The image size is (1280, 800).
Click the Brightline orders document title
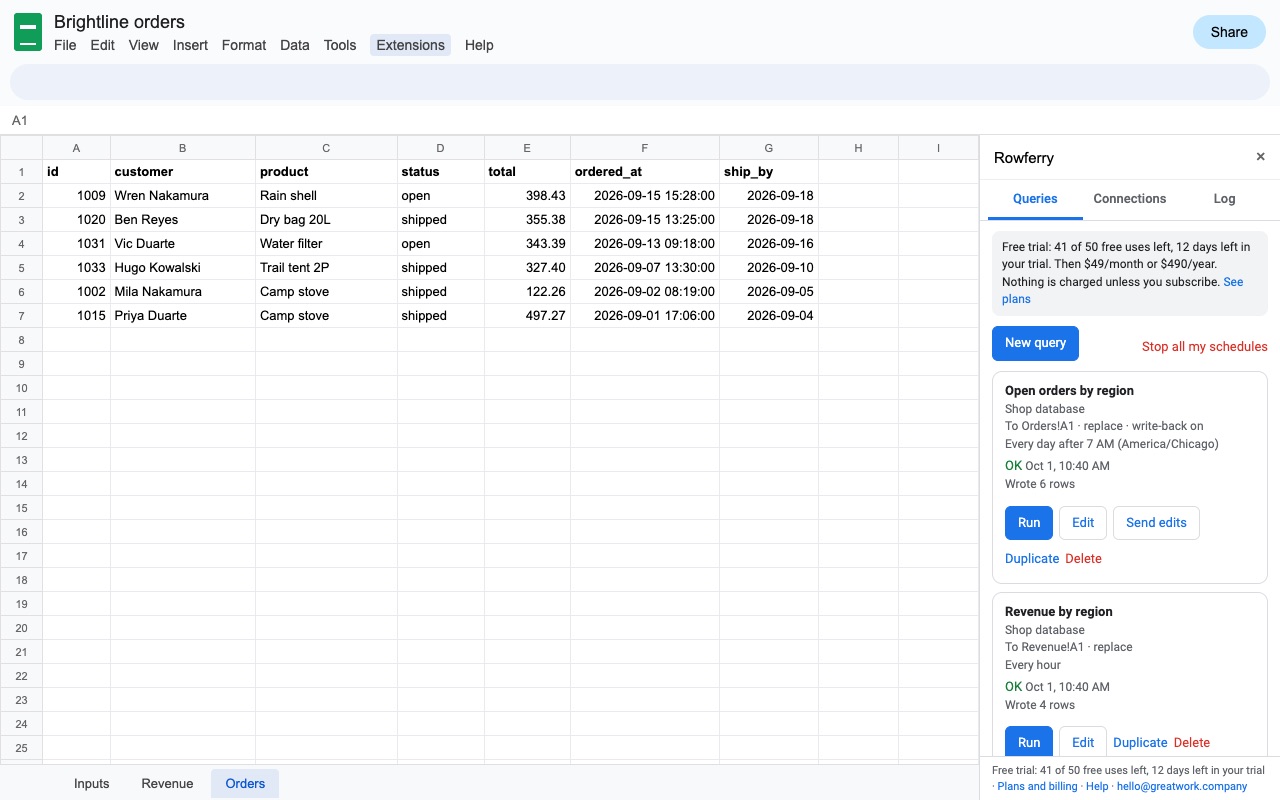point(119,22)
